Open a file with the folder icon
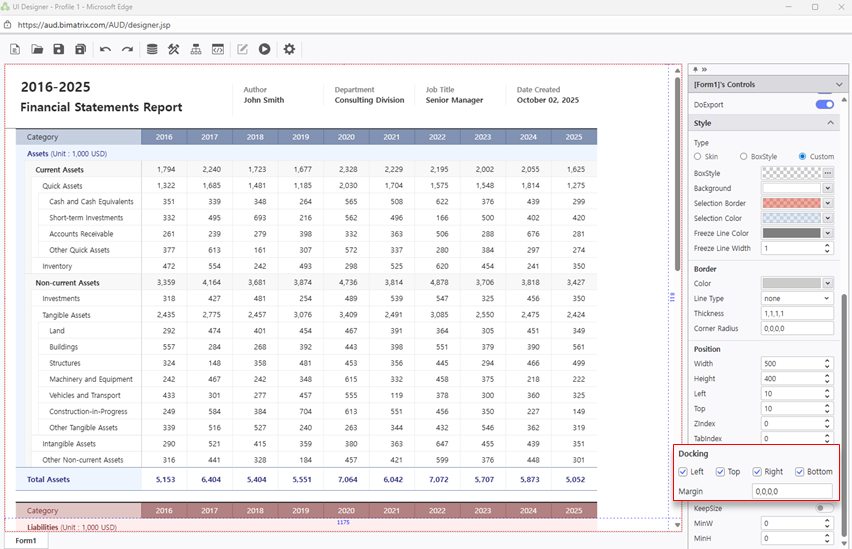The image size is (852, 549). 37,49
